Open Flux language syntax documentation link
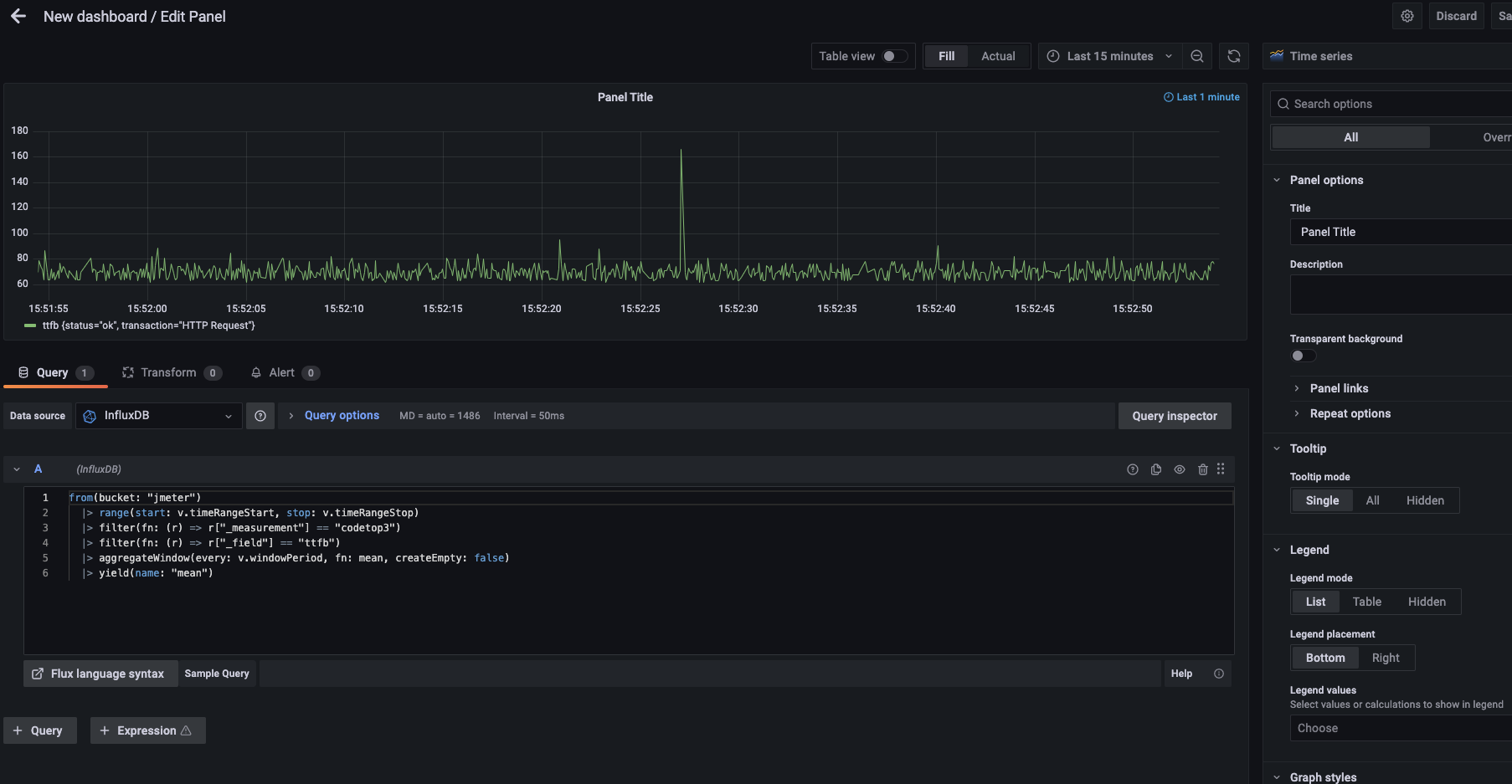 pyautogui.click(x=100, y=673)
